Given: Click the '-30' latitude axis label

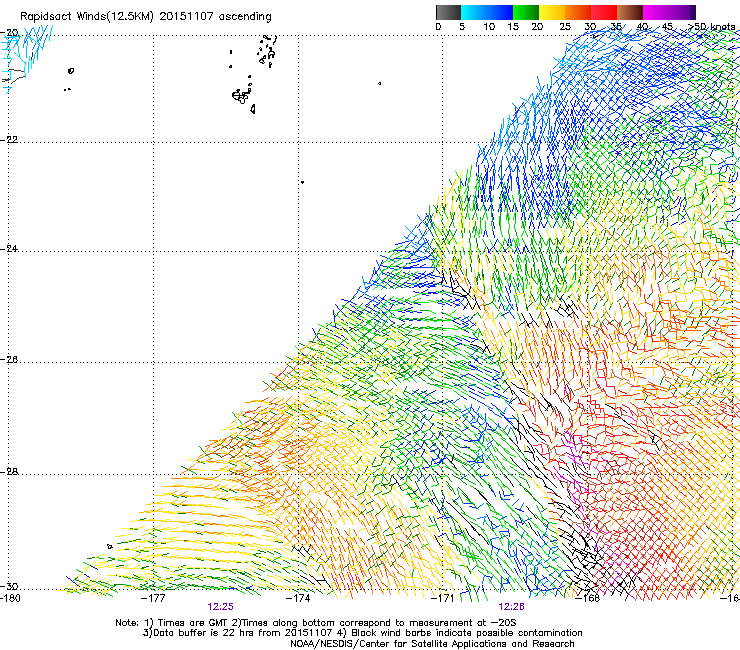Looking at the screenshot, I should 9,586.
